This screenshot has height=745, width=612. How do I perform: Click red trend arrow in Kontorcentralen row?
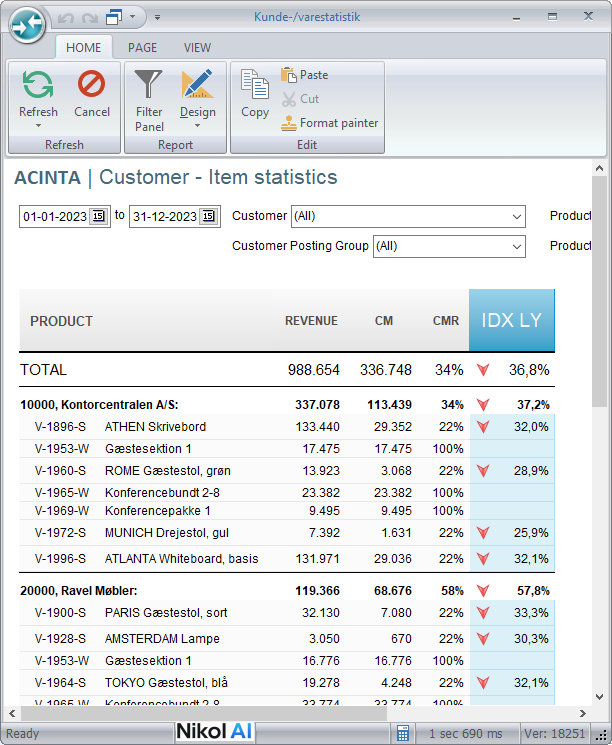tap(483, 405)
